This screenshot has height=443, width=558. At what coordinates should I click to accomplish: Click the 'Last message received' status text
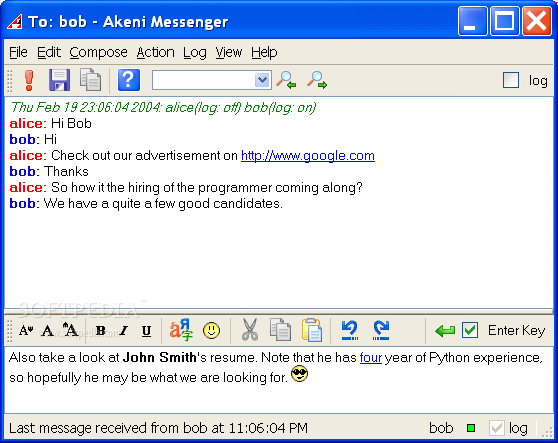pyautogui.click(x=158, y=428)
